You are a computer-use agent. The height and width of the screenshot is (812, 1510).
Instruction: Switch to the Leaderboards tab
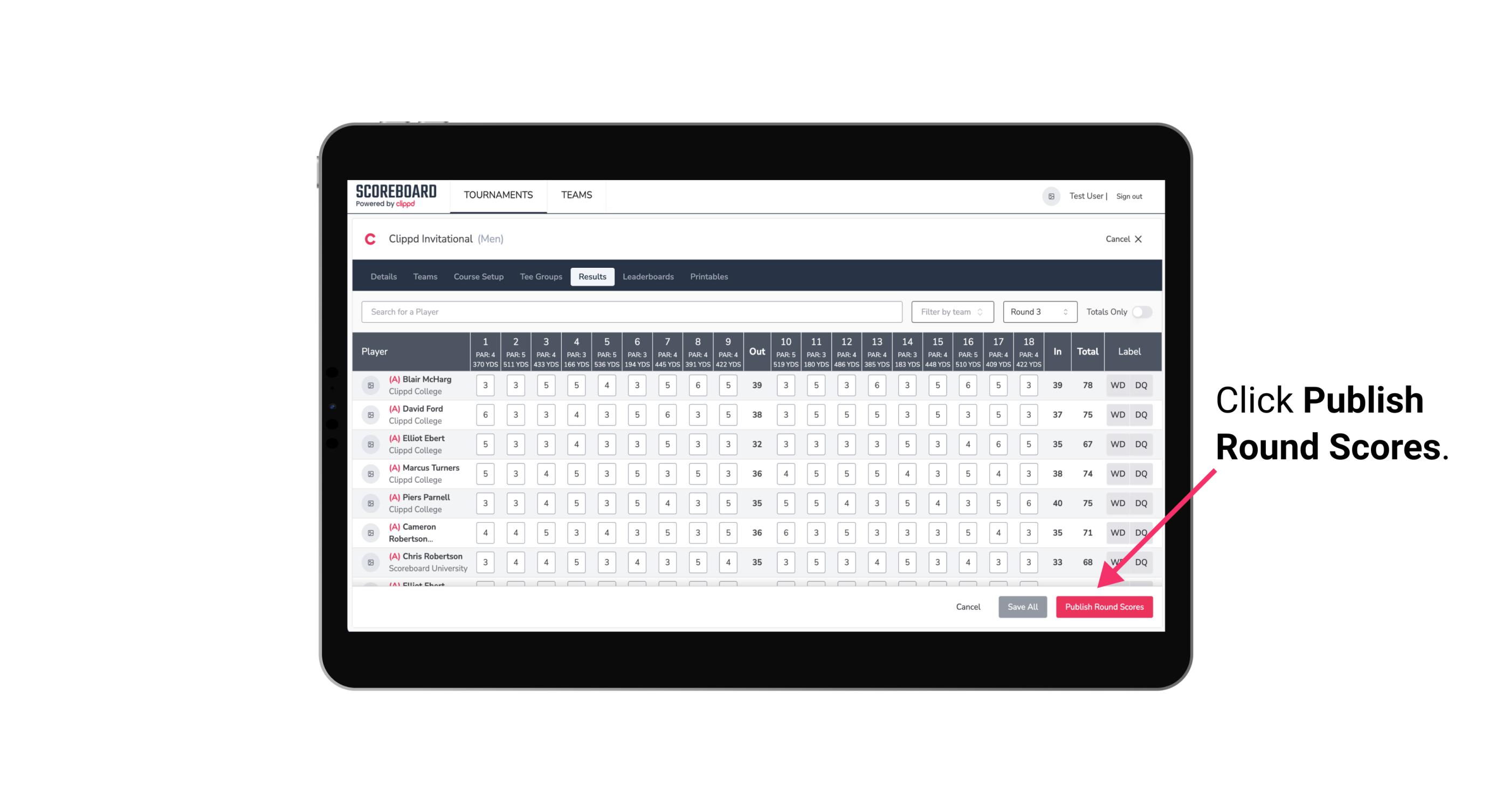click(x=648, y=277)
